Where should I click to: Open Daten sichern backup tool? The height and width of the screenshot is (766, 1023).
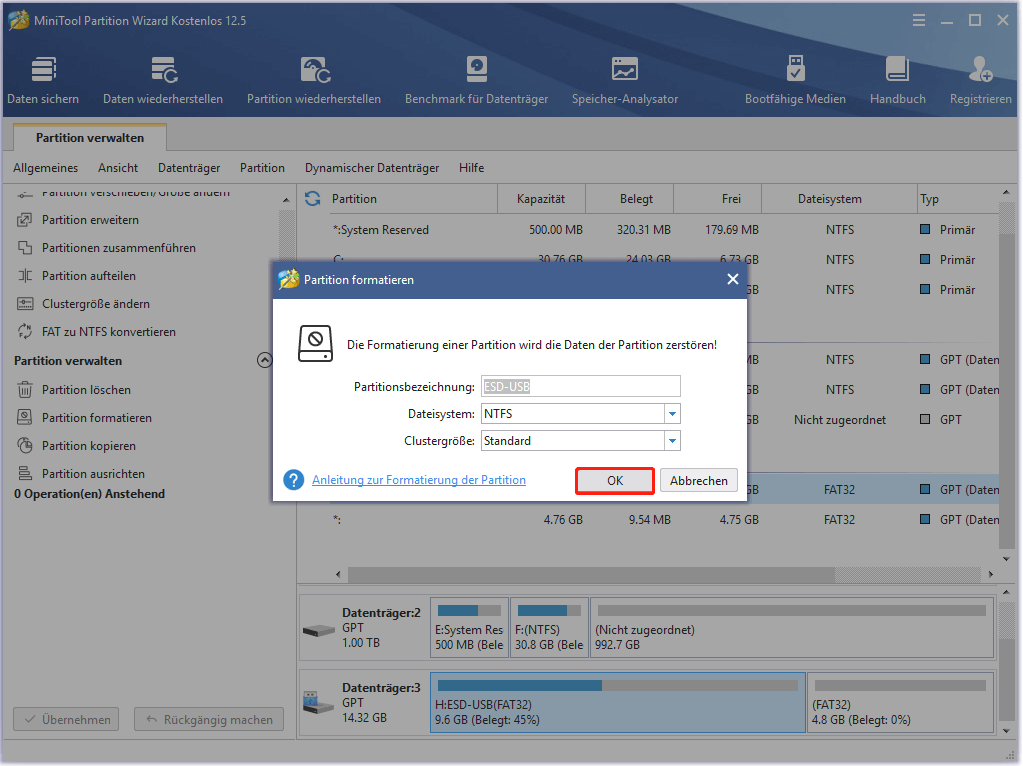(43, 81)
